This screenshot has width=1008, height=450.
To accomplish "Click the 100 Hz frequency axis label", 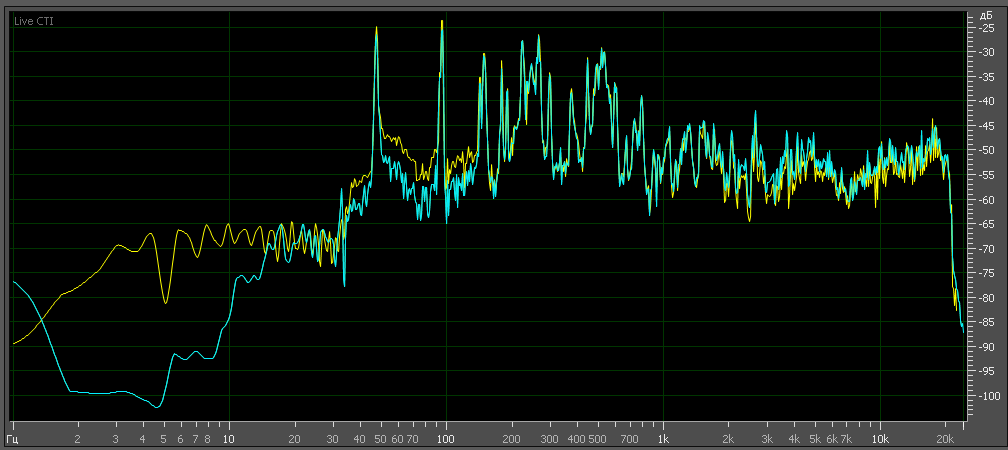I will point(445,438).
